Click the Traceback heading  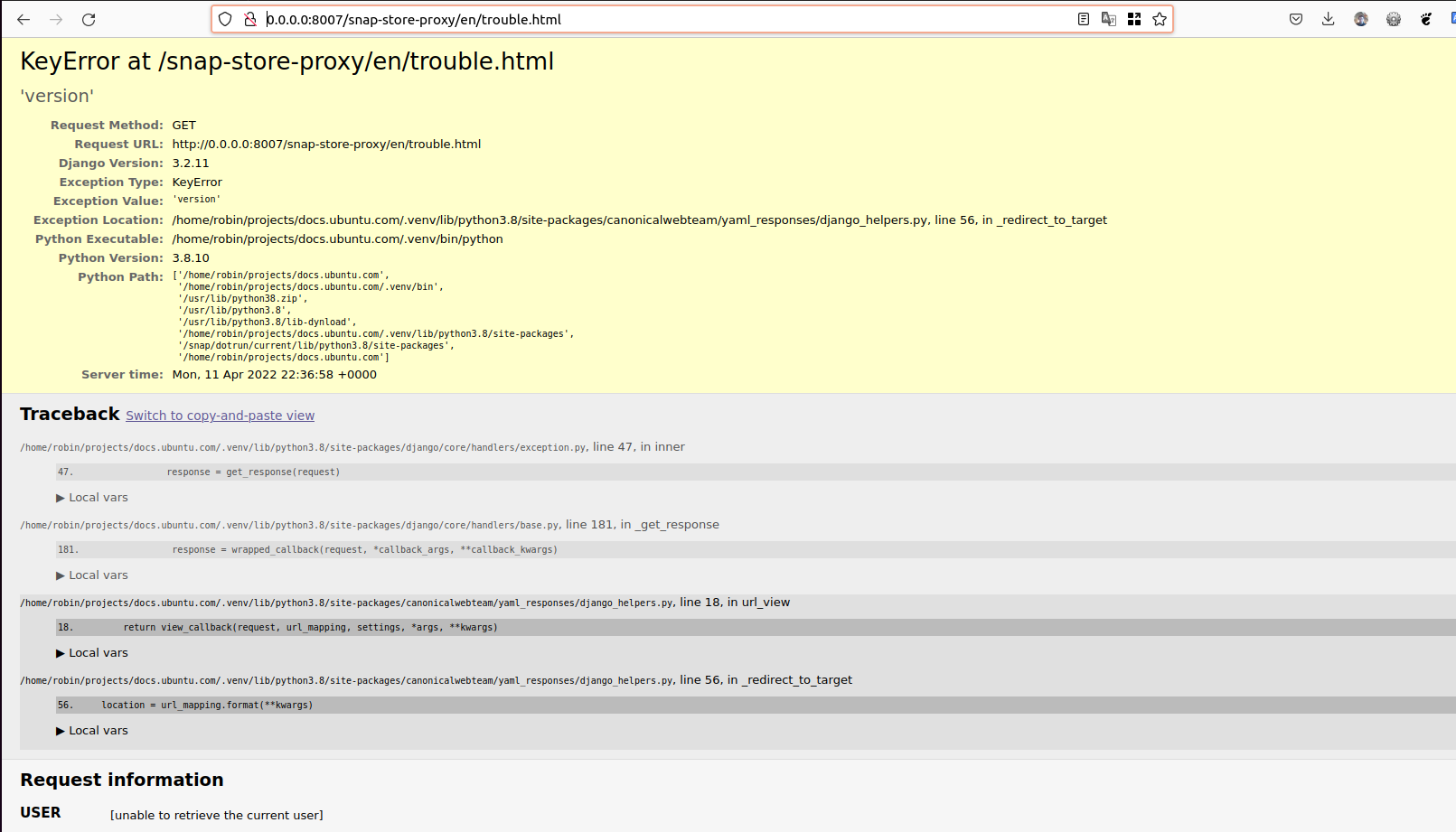(70, 414)
